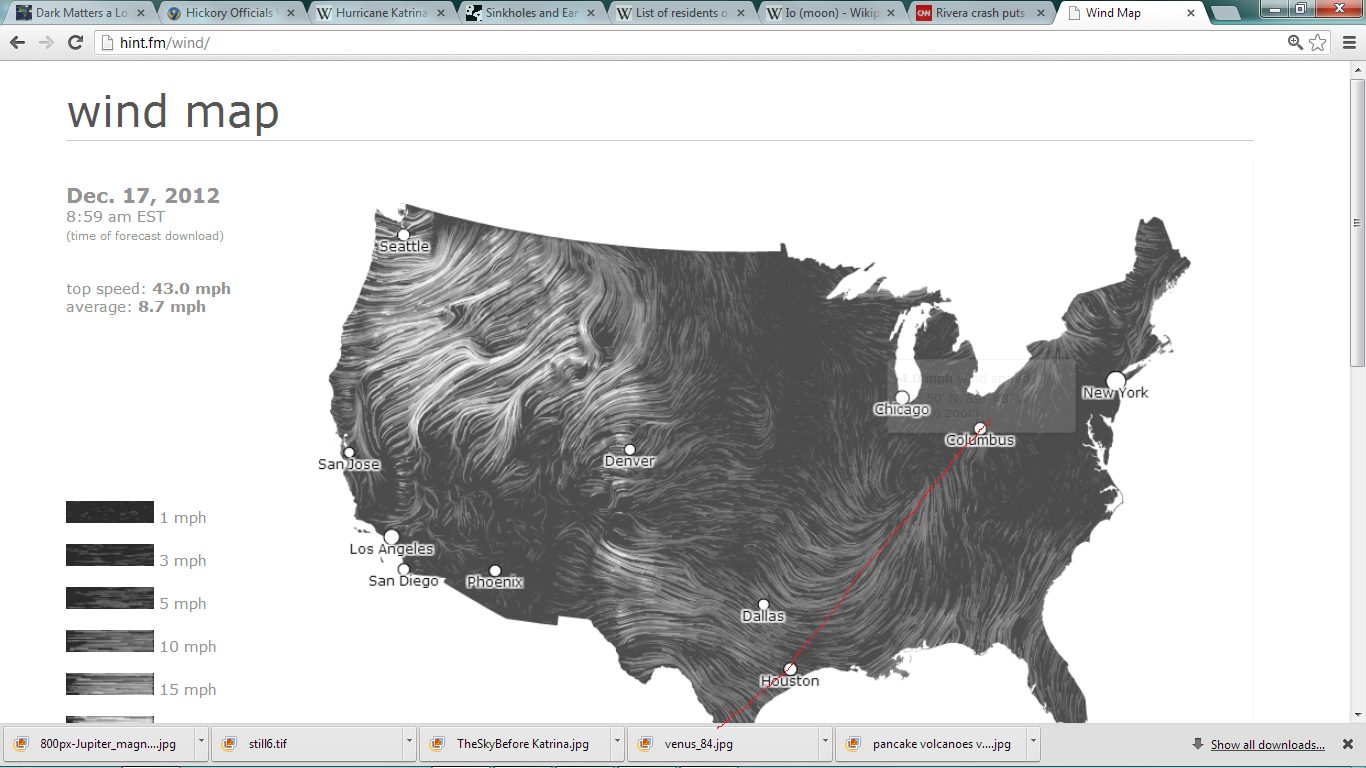Viewport: 1366px width, 768px height.
Task: Expand TheSkyBefore Katrina.jpg download menu
Action: click(617, 744)
